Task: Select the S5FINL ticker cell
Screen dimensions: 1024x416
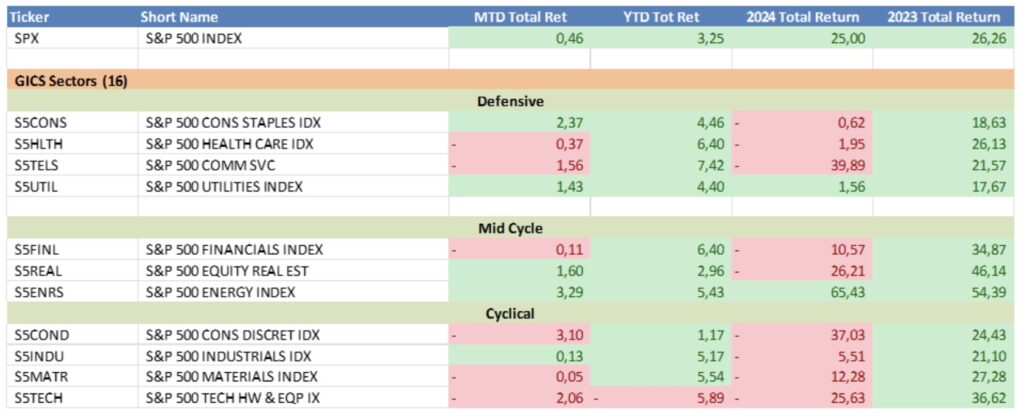Action: coord(37,249)
